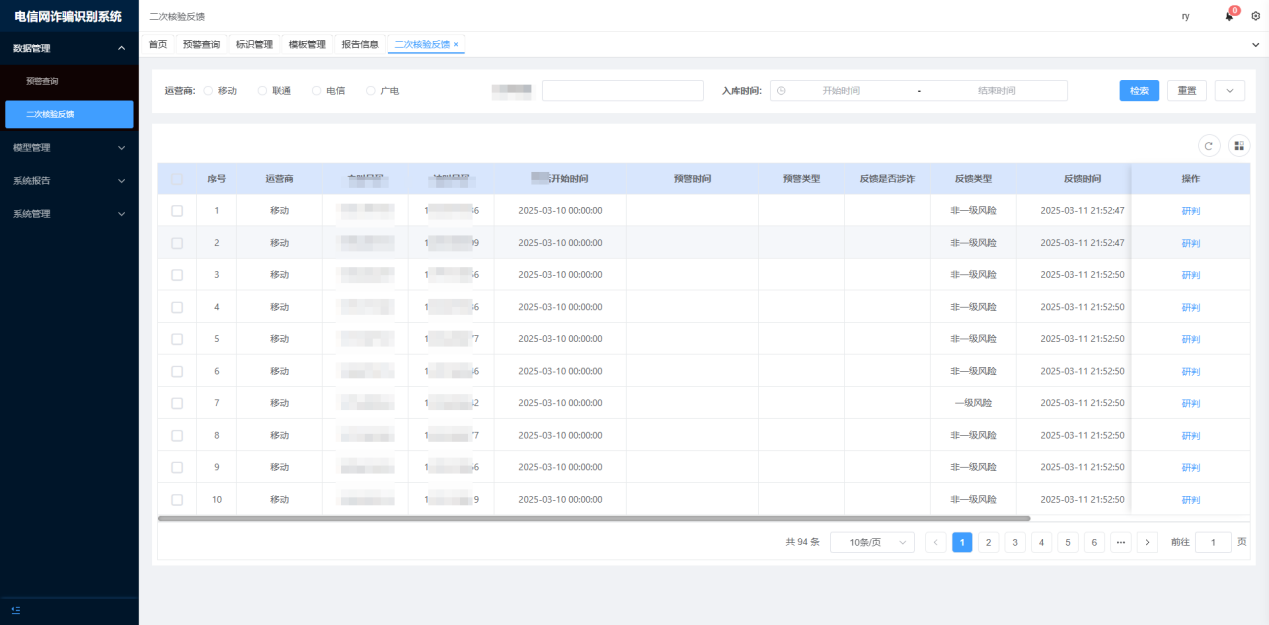The width and height of the screenshot is (1269, 625).
Task: Click the blue 检索 search button
Action: [x=1139, y=91]
